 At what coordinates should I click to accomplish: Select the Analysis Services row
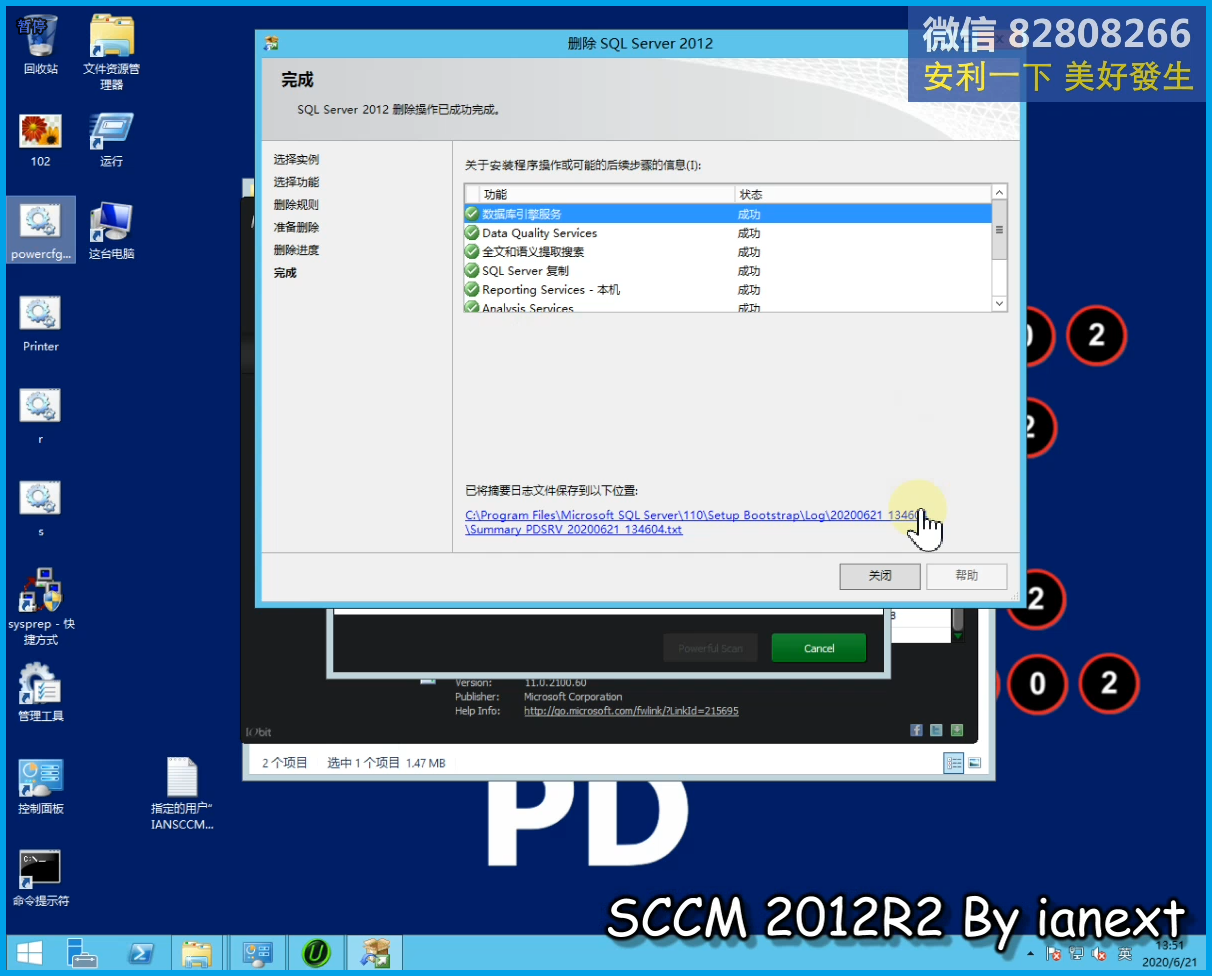tap(728, 306)
